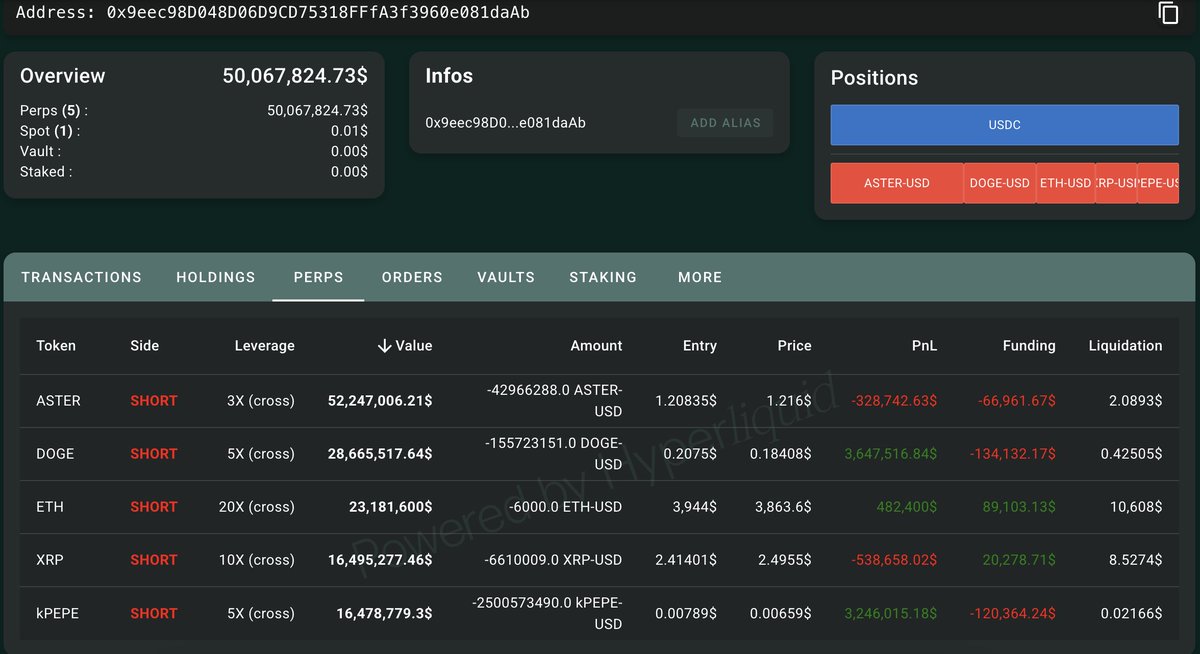Sort the table by the Value arrow

(384, 345)
